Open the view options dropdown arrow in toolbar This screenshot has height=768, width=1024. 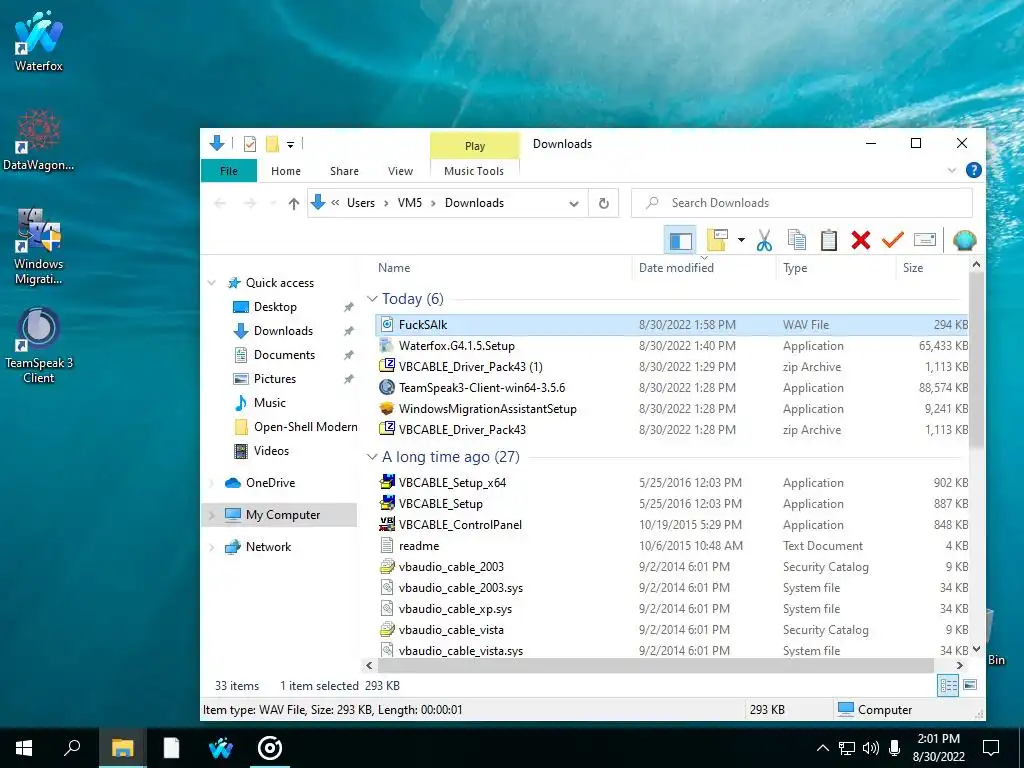[741, 240]
